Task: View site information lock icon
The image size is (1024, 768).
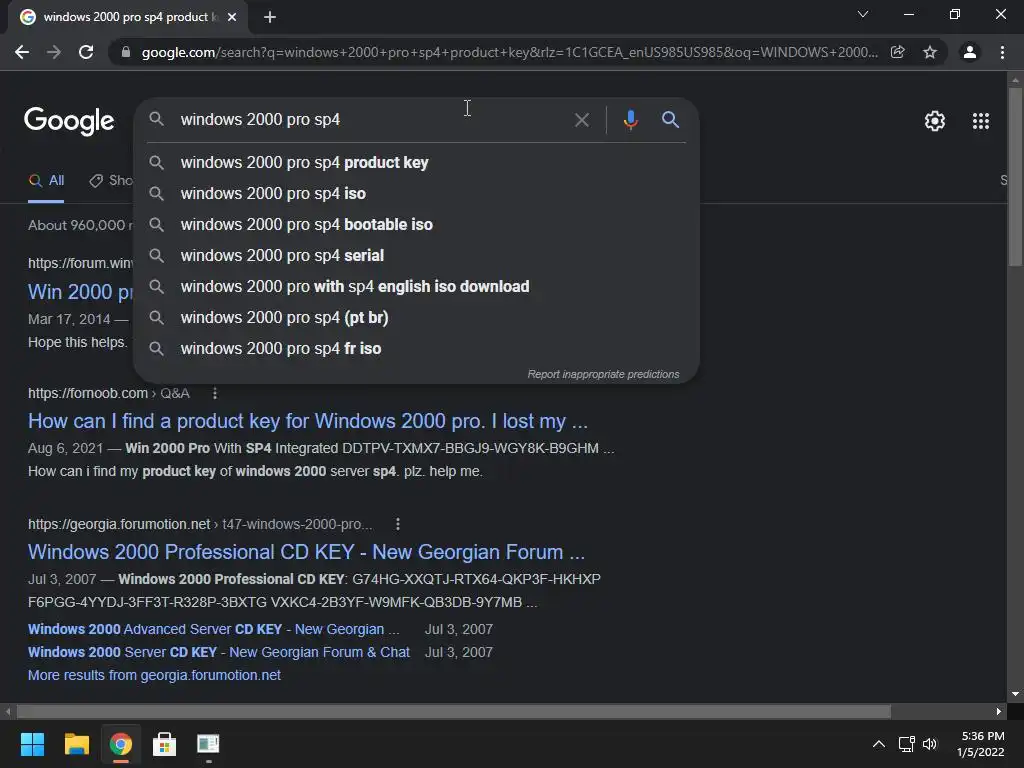Action: pos(126,52)
